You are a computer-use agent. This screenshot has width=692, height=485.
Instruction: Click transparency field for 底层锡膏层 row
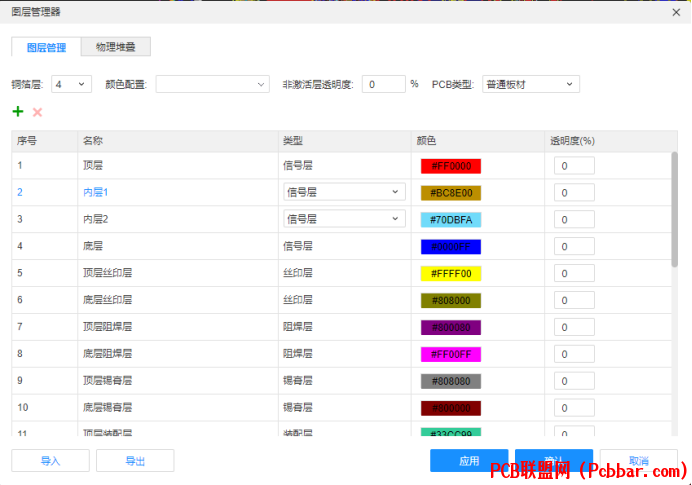(574, 408)
